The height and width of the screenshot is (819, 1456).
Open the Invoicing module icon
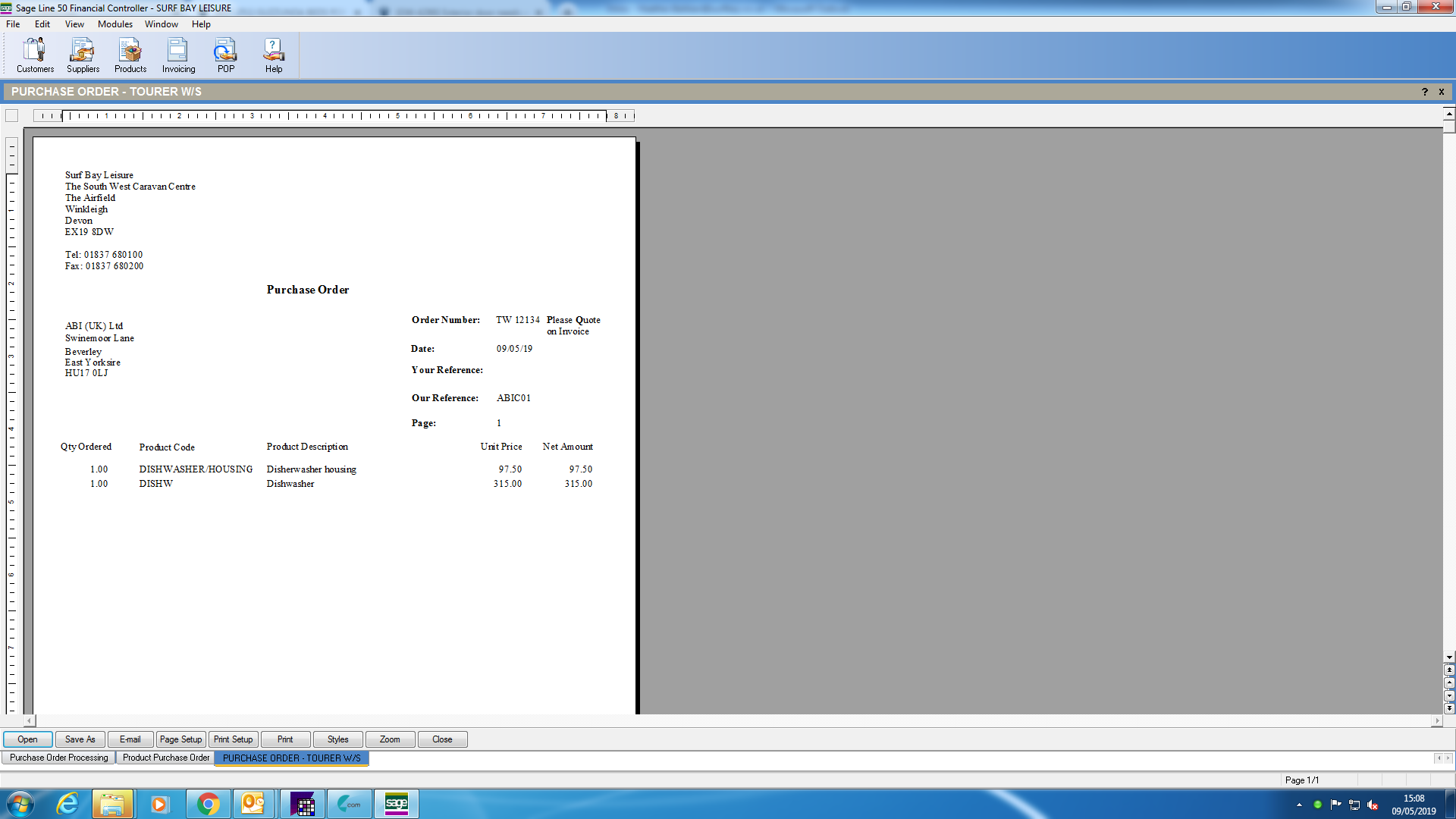[x=178, y=55]
